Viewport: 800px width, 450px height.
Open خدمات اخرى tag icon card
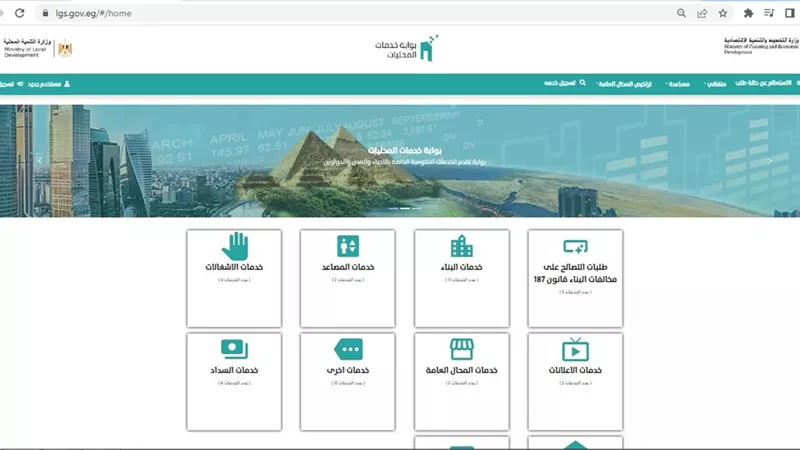[x=347, y=382]
